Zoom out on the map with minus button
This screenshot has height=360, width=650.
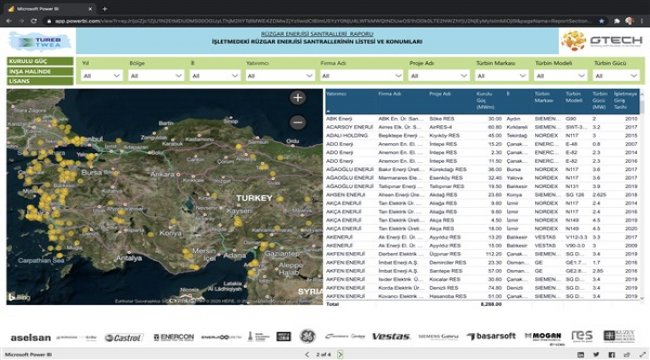coord(298,123)
